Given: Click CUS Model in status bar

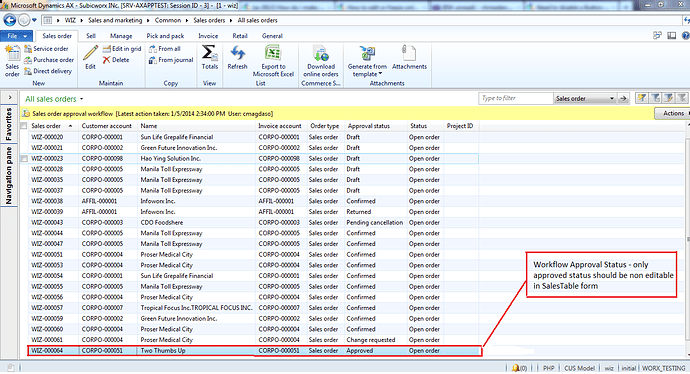Looking at the screenshot, I should tap(580, 368).
